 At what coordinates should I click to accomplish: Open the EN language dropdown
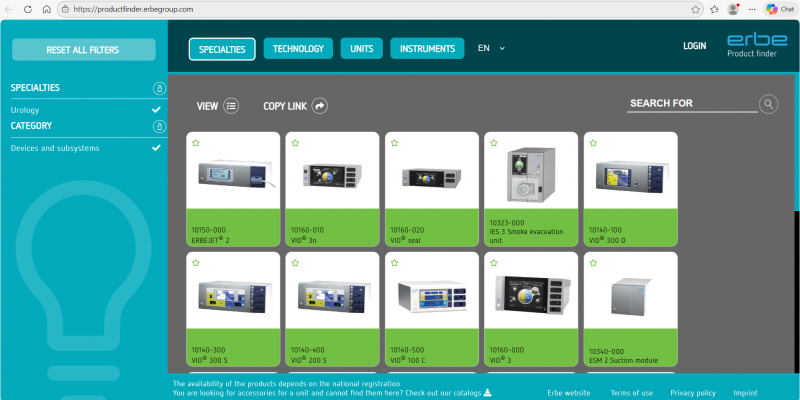(x=491, y=48)
